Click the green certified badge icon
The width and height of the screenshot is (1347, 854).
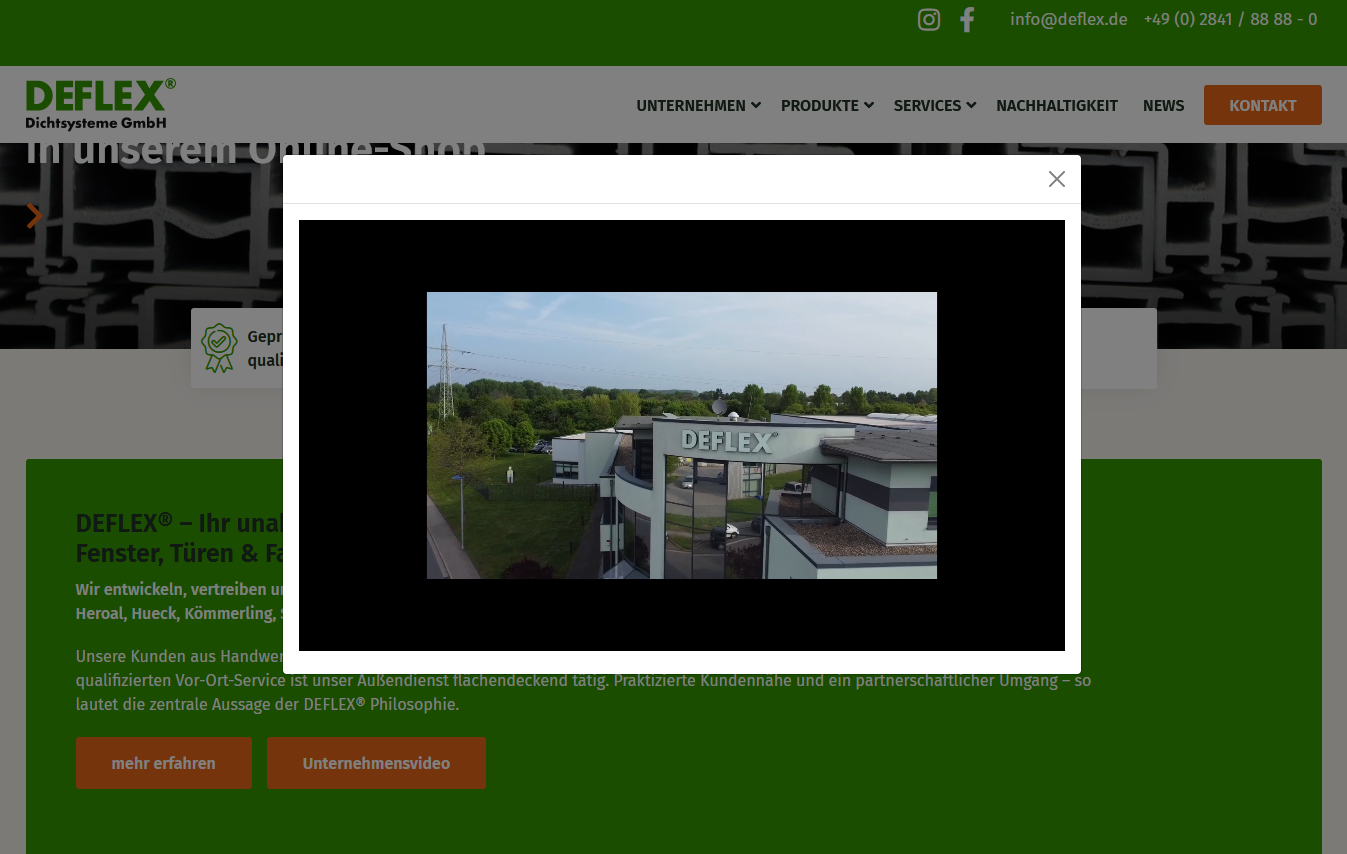[219, 347]
